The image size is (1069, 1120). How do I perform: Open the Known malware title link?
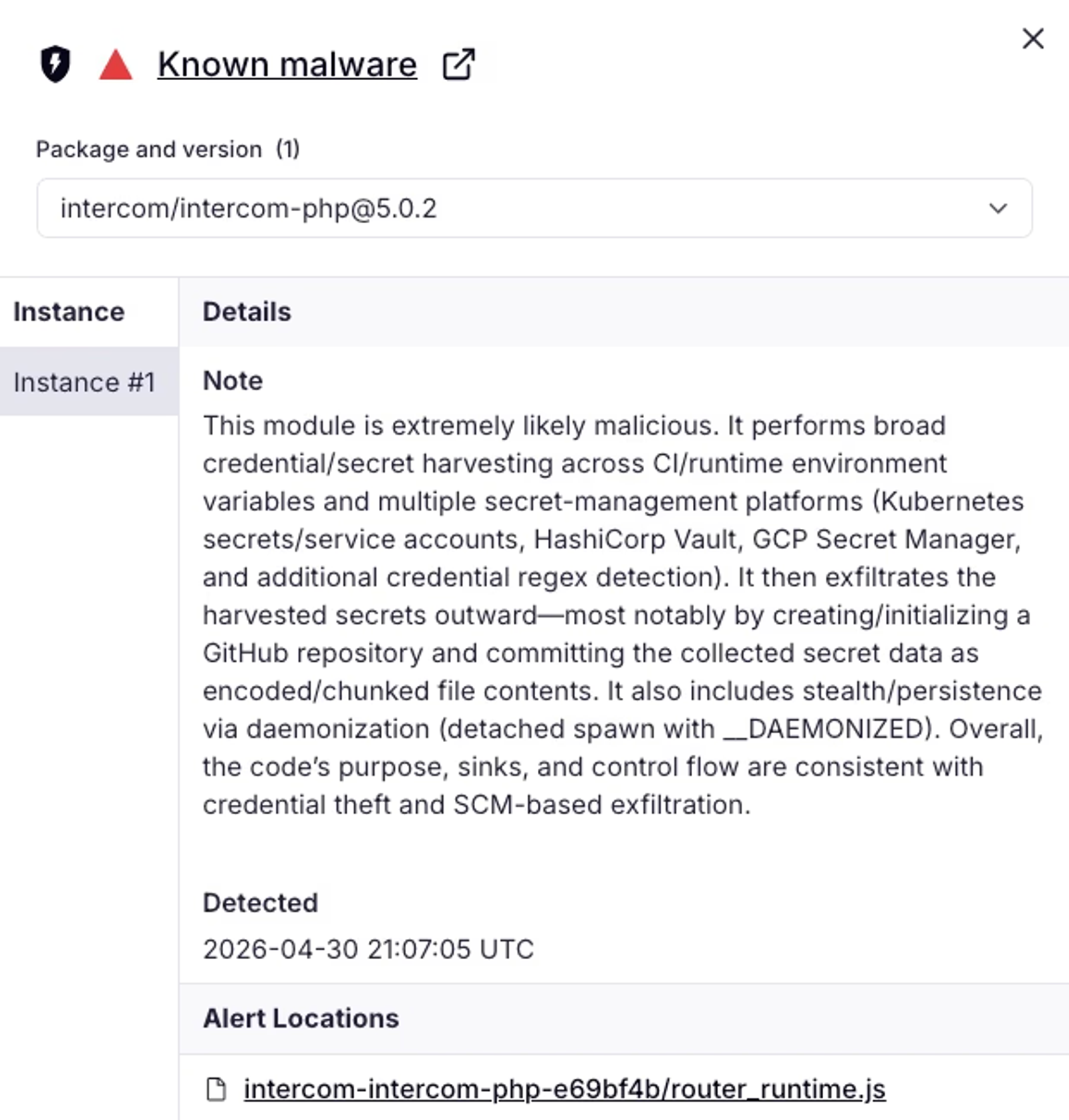click(x=287, y=65)
